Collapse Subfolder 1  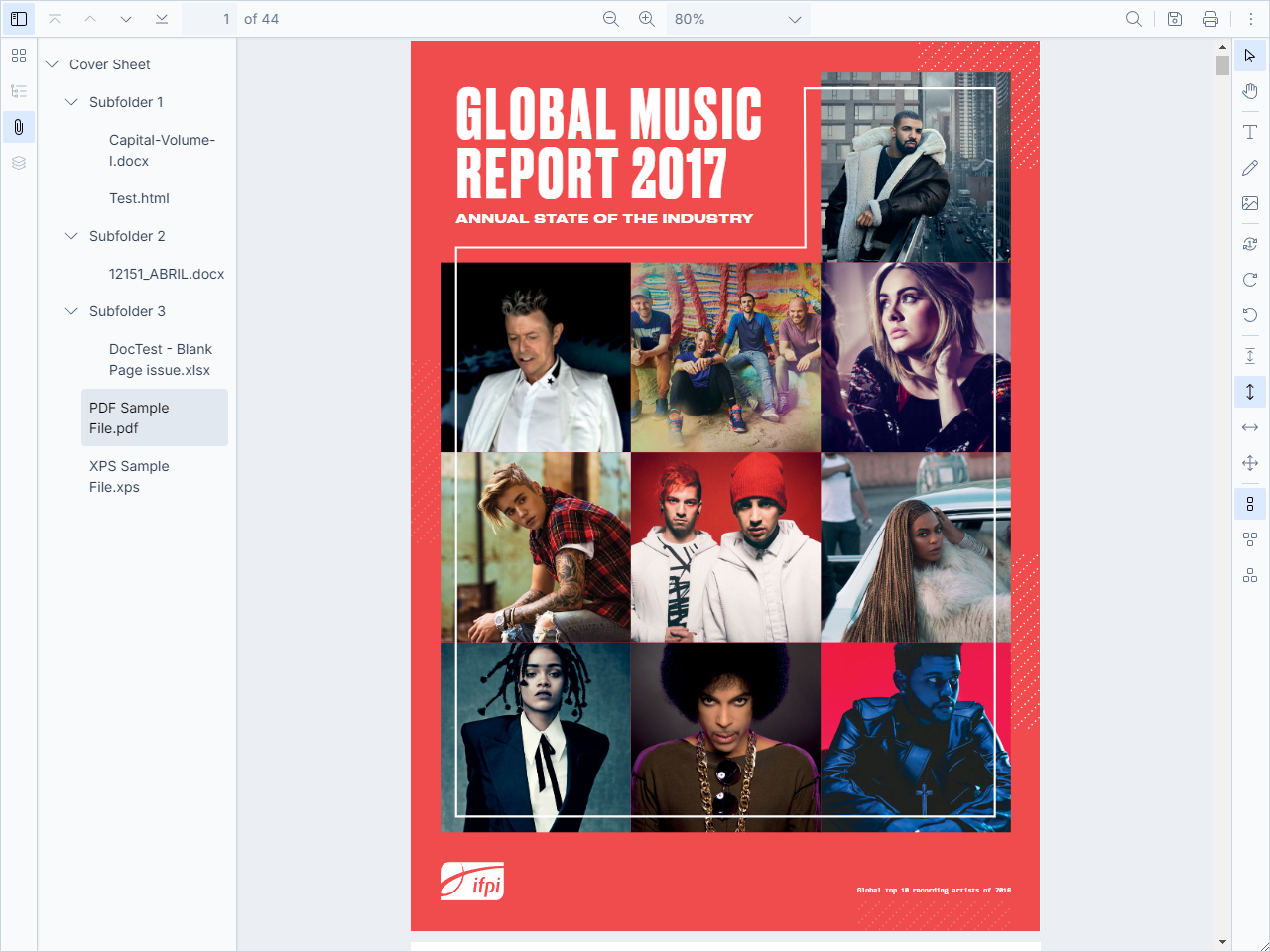coord(71,102)
